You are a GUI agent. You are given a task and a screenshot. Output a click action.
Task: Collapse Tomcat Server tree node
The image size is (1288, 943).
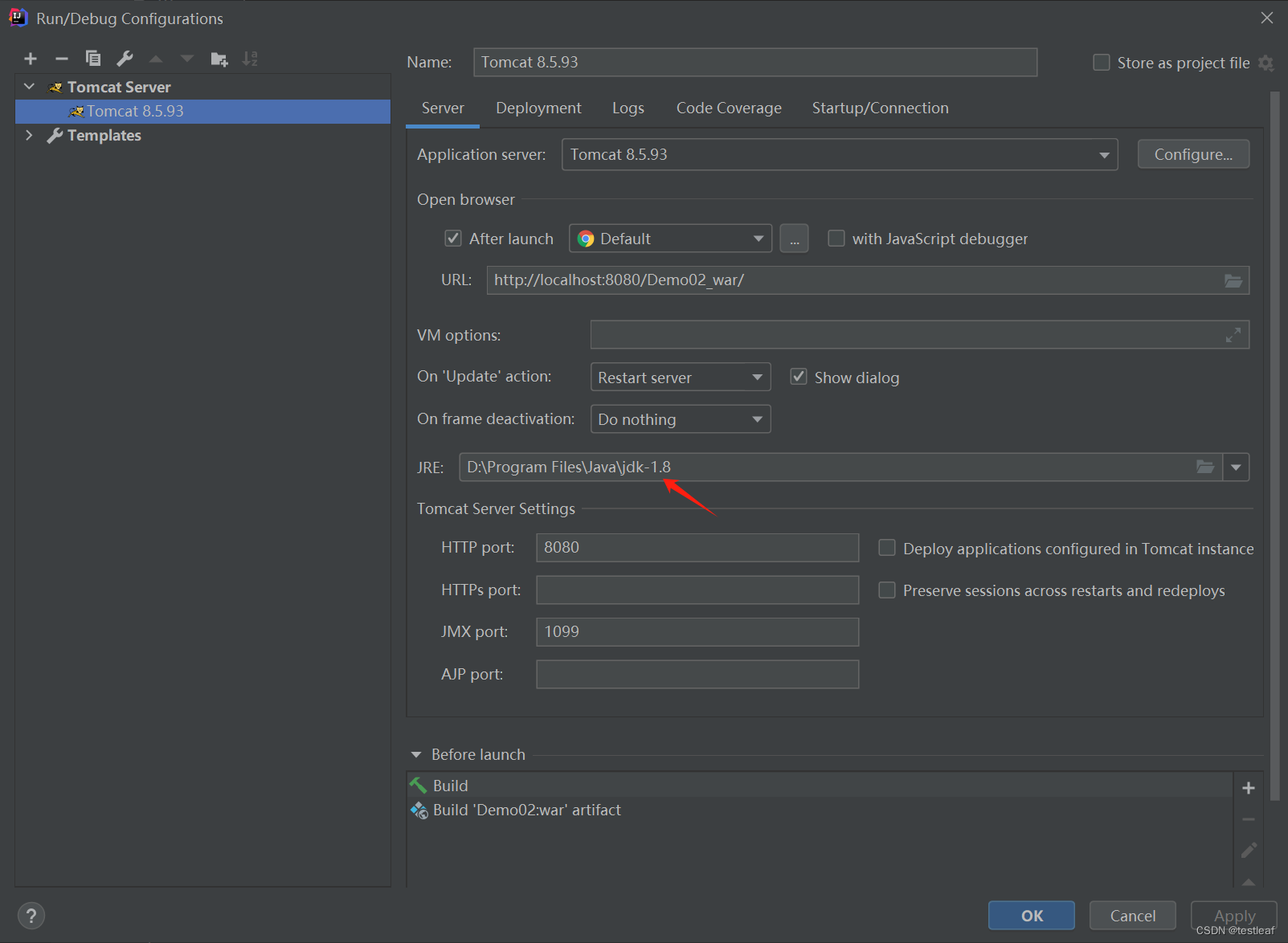[x=30, y=87]
